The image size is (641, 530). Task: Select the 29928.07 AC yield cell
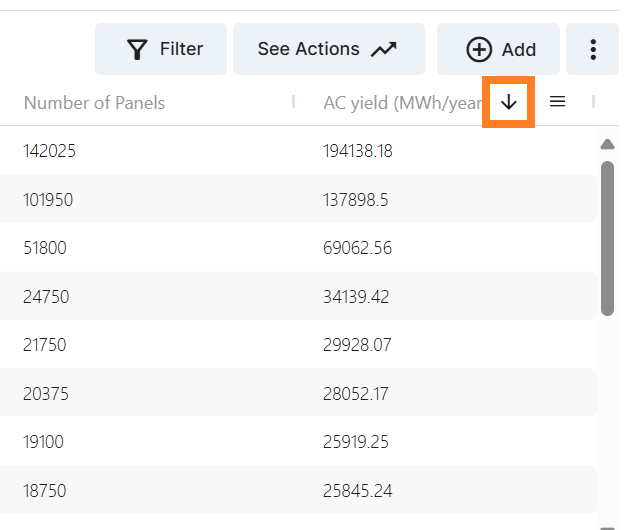pyautogui.click(x=357, y=345)
